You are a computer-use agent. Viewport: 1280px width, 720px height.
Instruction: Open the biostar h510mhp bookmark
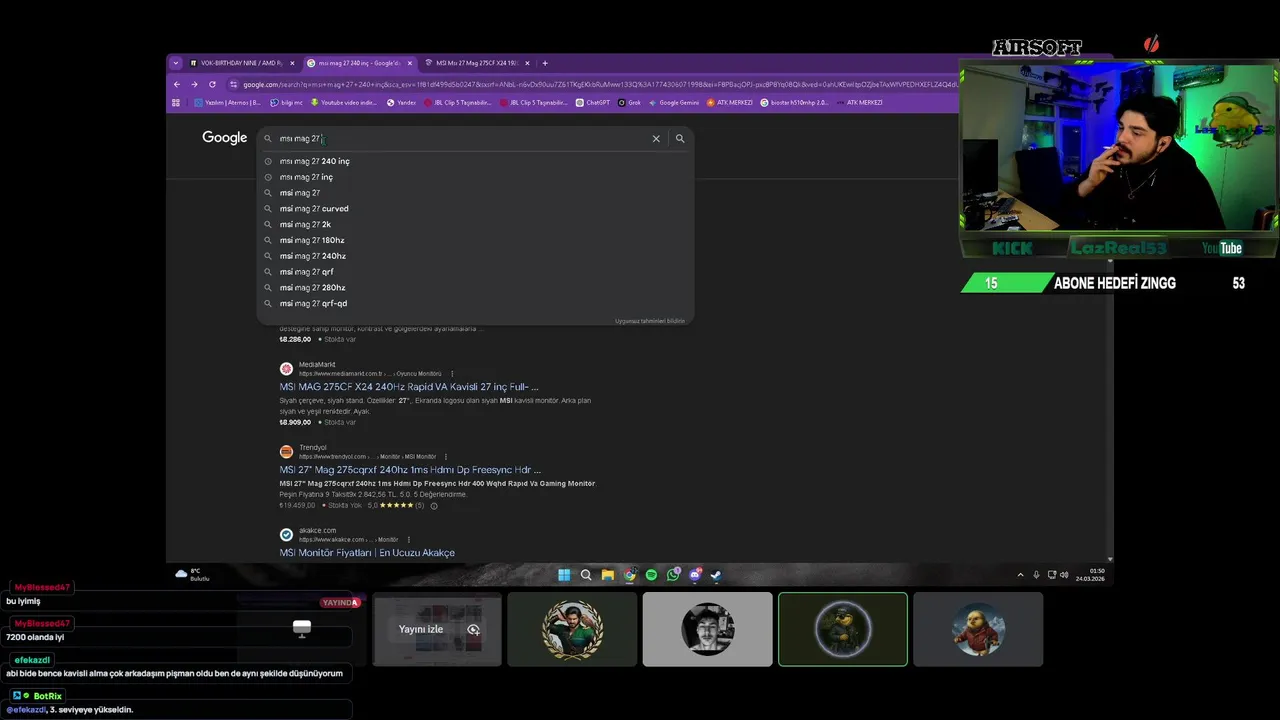(x=794, y=102)
